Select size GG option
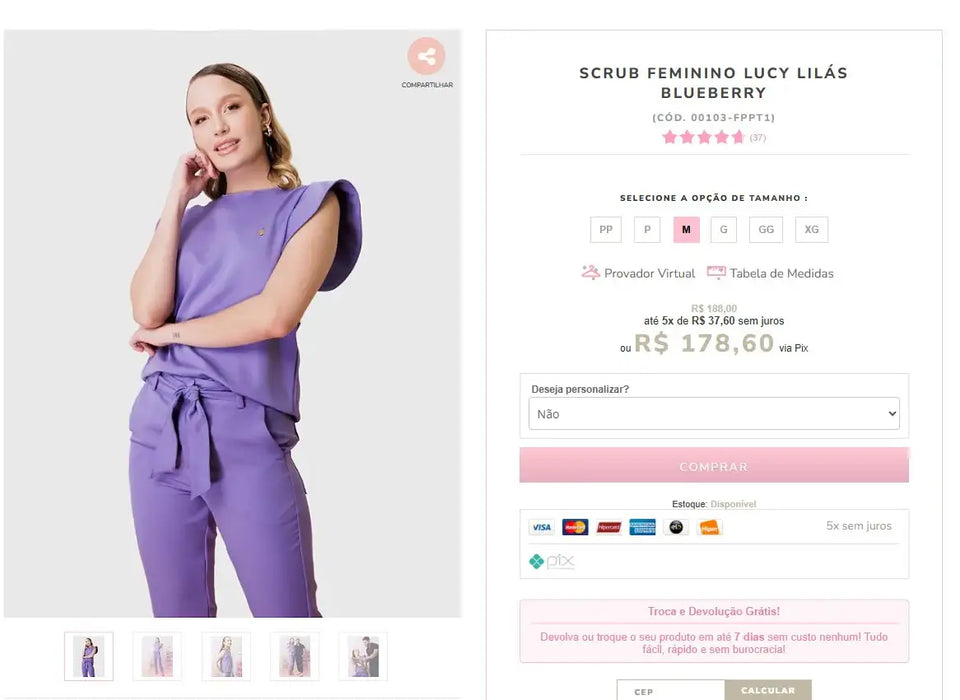960x700 pixels. point(765,229)
